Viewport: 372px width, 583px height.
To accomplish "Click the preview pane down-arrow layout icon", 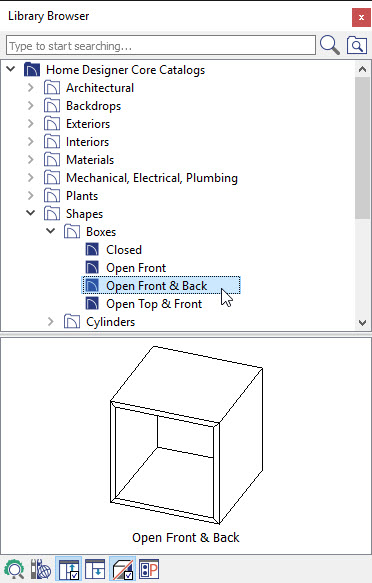I will point(95,569).
